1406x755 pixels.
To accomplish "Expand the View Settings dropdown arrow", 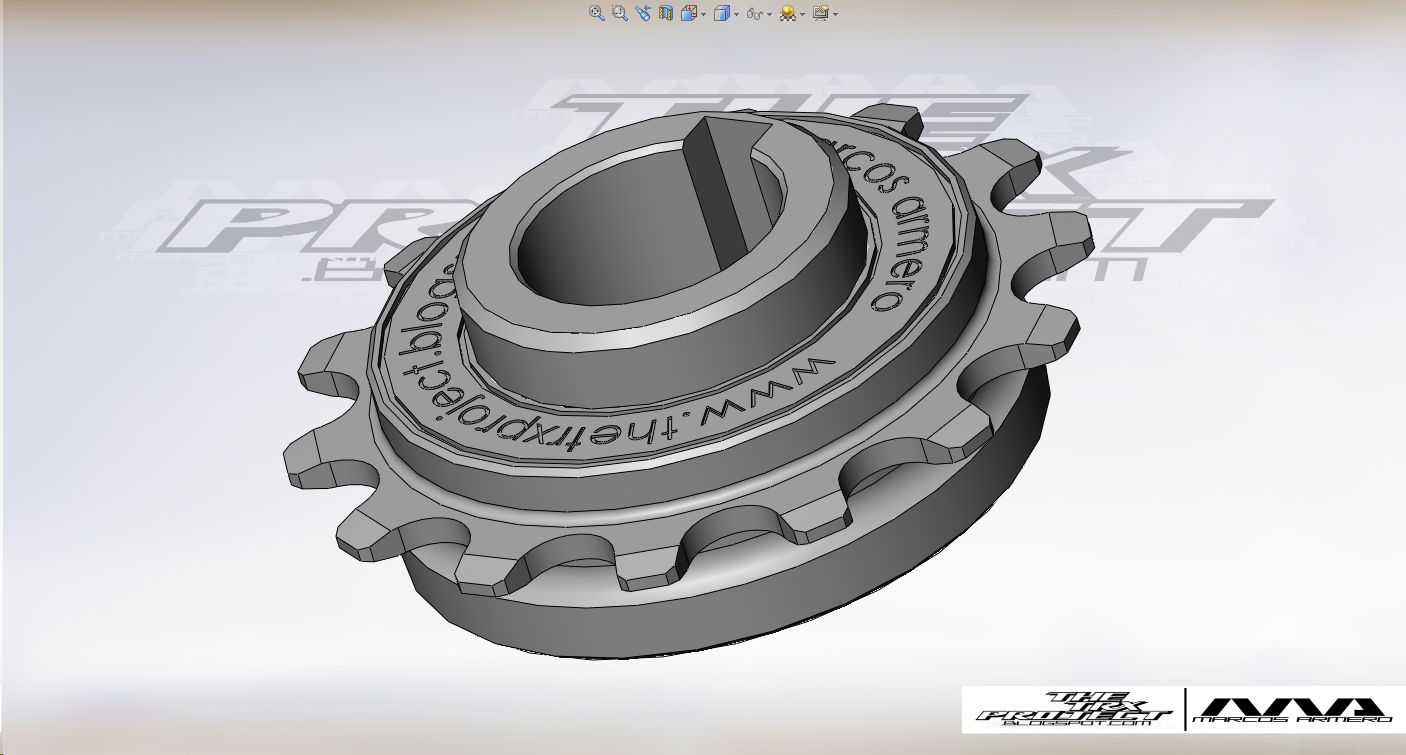I will click(x=835, y=14).
